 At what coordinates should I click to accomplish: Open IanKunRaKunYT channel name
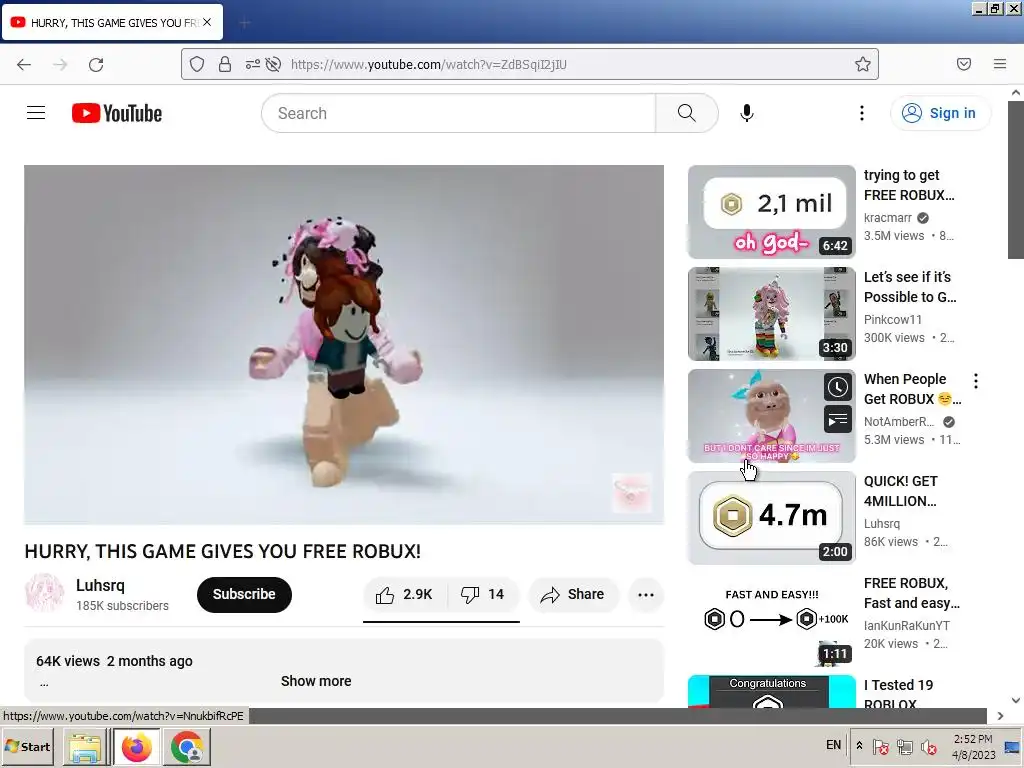[906, 626]
